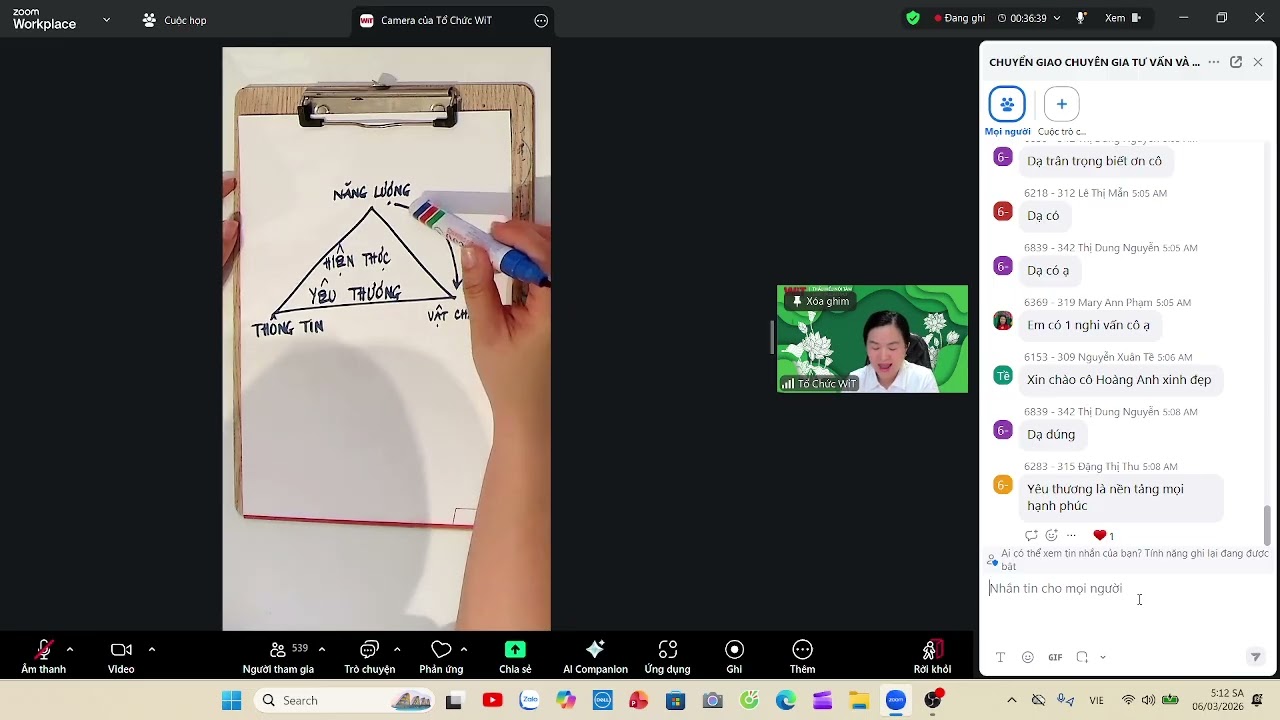Click the Dạ trân trọng biết ơn message

(1094, 161)
